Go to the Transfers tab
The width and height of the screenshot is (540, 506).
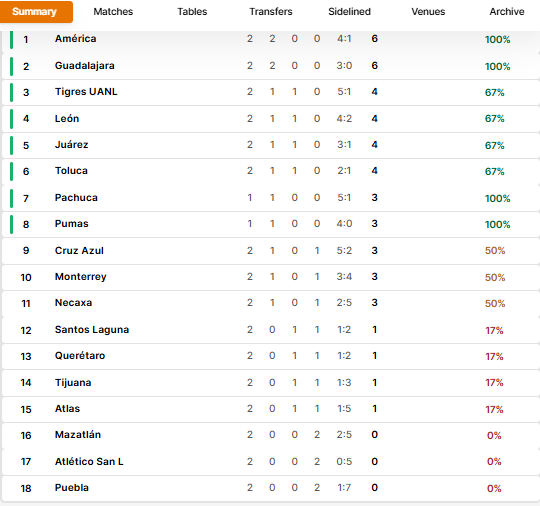271,12
